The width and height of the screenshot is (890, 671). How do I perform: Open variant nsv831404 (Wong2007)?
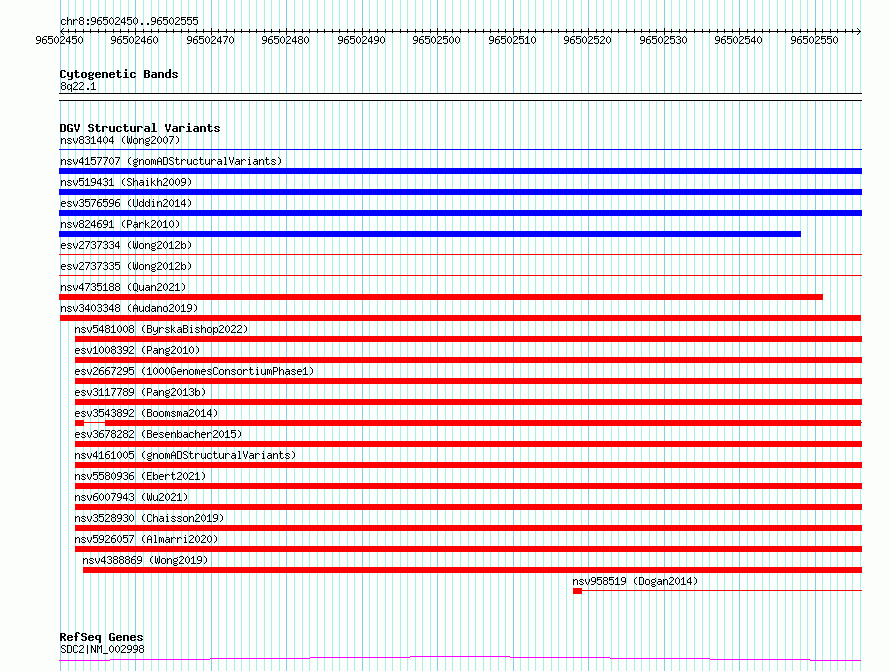tap(120, 140)
